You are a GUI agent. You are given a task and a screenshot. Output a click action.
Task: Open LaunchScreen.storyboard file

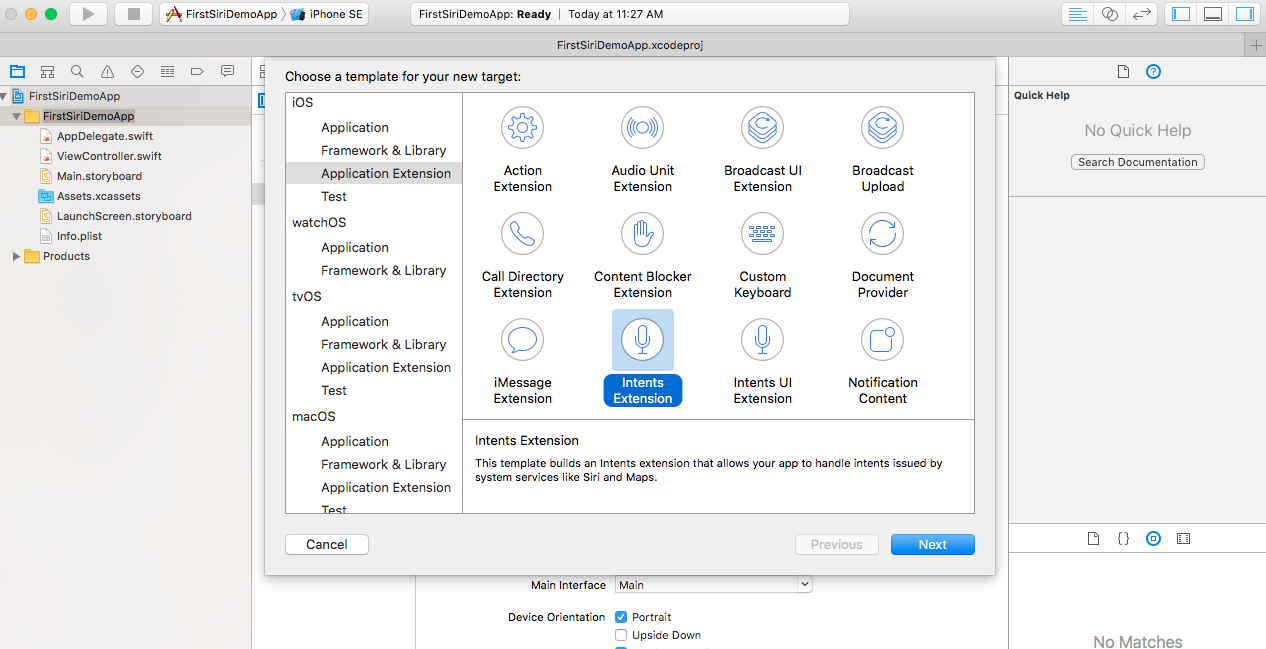click(x=124, y=216)
